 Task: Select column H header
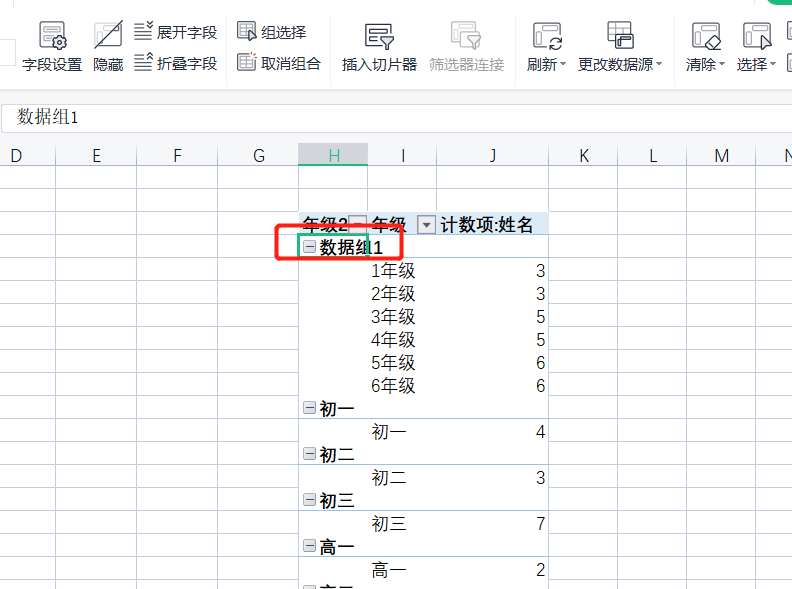coord(333,155)
